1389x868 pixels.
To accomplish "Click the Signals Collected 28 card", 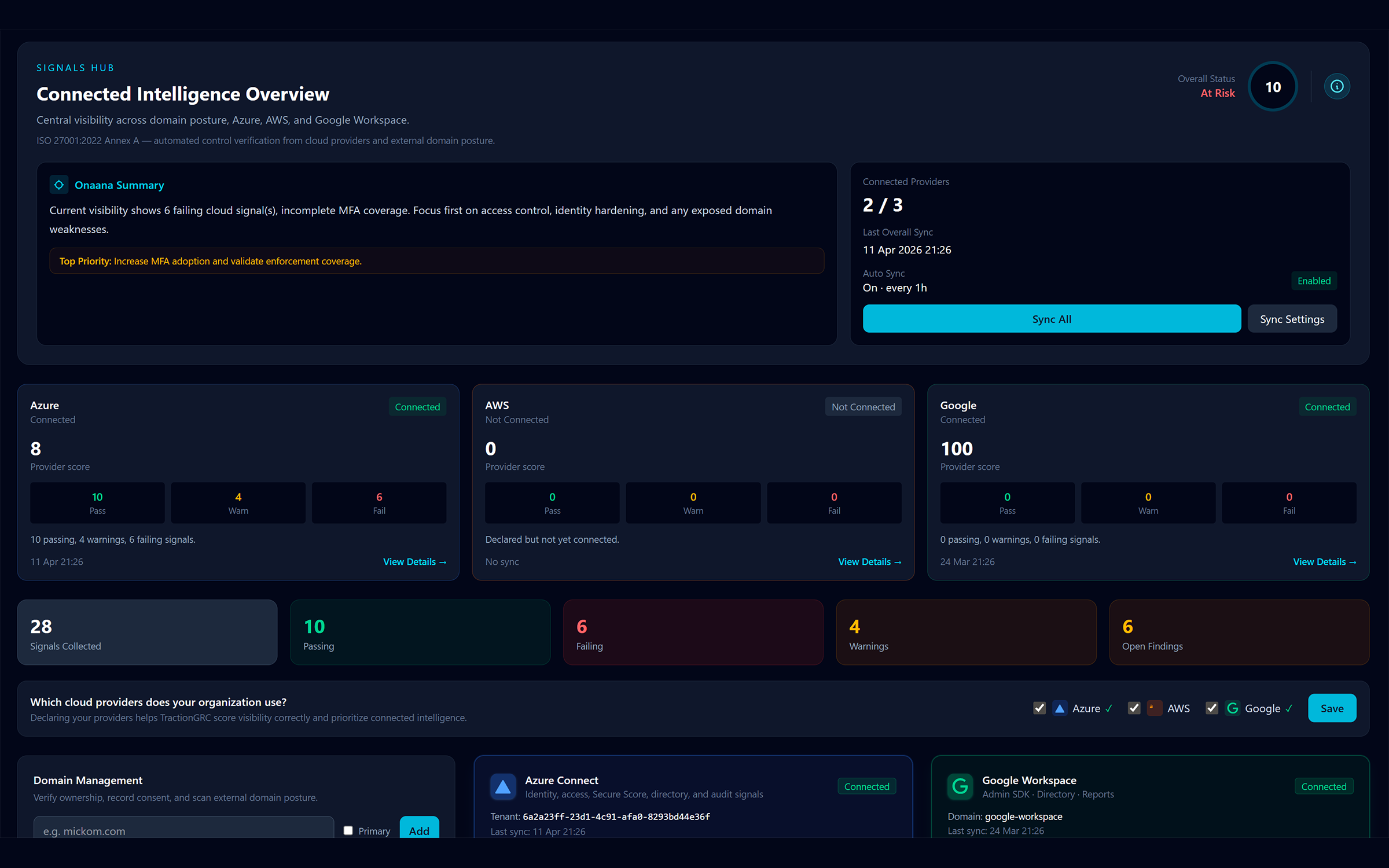I will tap(147, 632).
